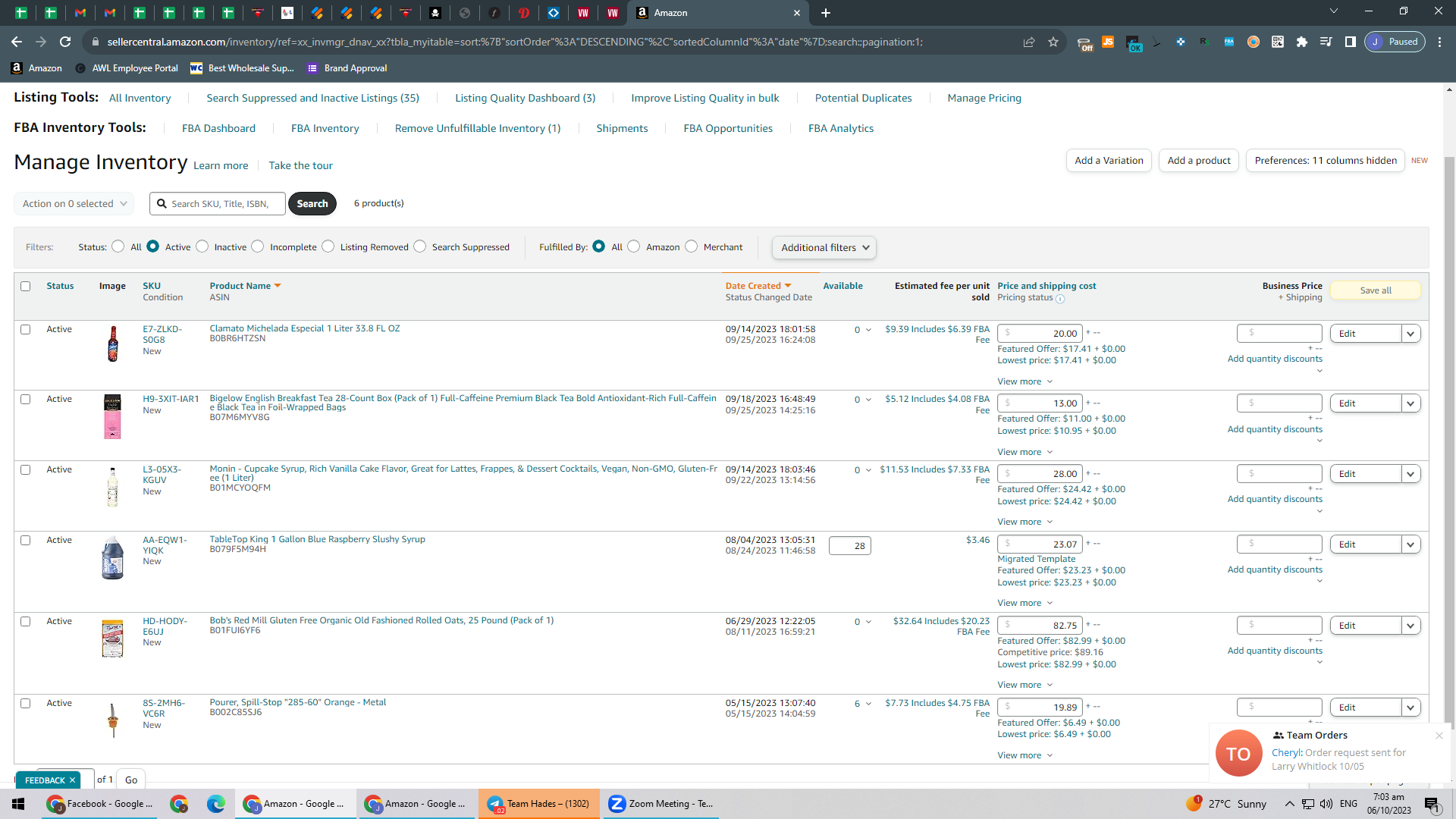Select the Bob's Red Mill Oats row checkbox

pyautogui.click(x=26, y=622)
